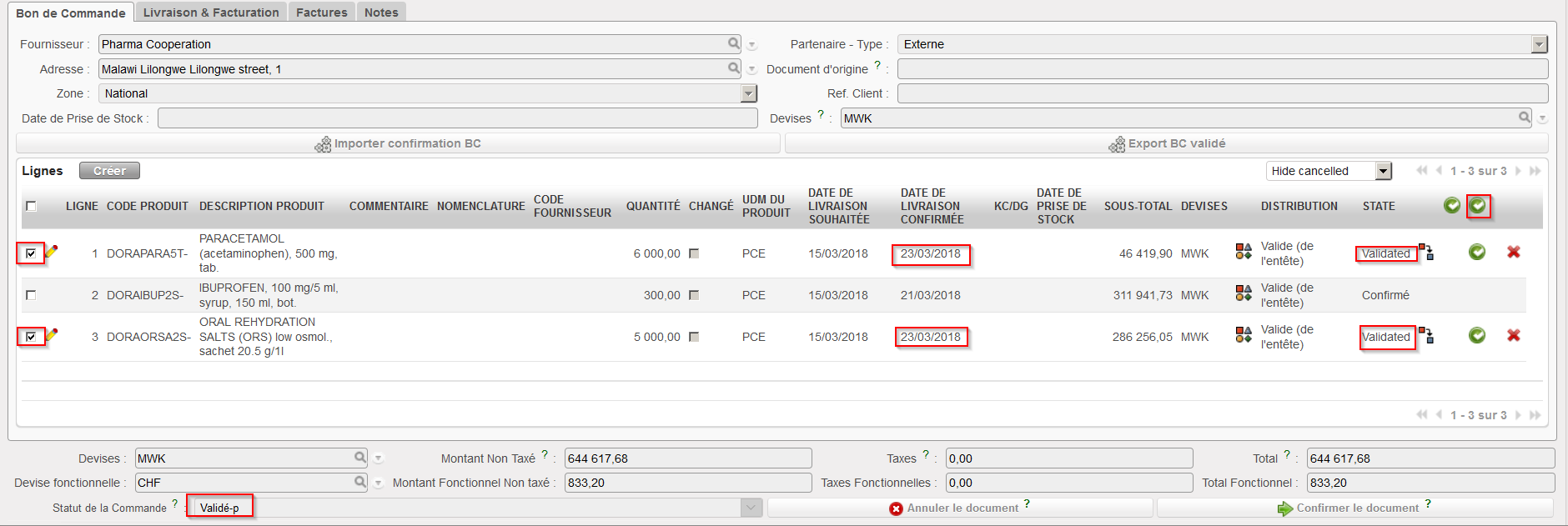Open the Zone National dropdown
This screenshot has width=1568, height=526.
(x=748, y=93)
